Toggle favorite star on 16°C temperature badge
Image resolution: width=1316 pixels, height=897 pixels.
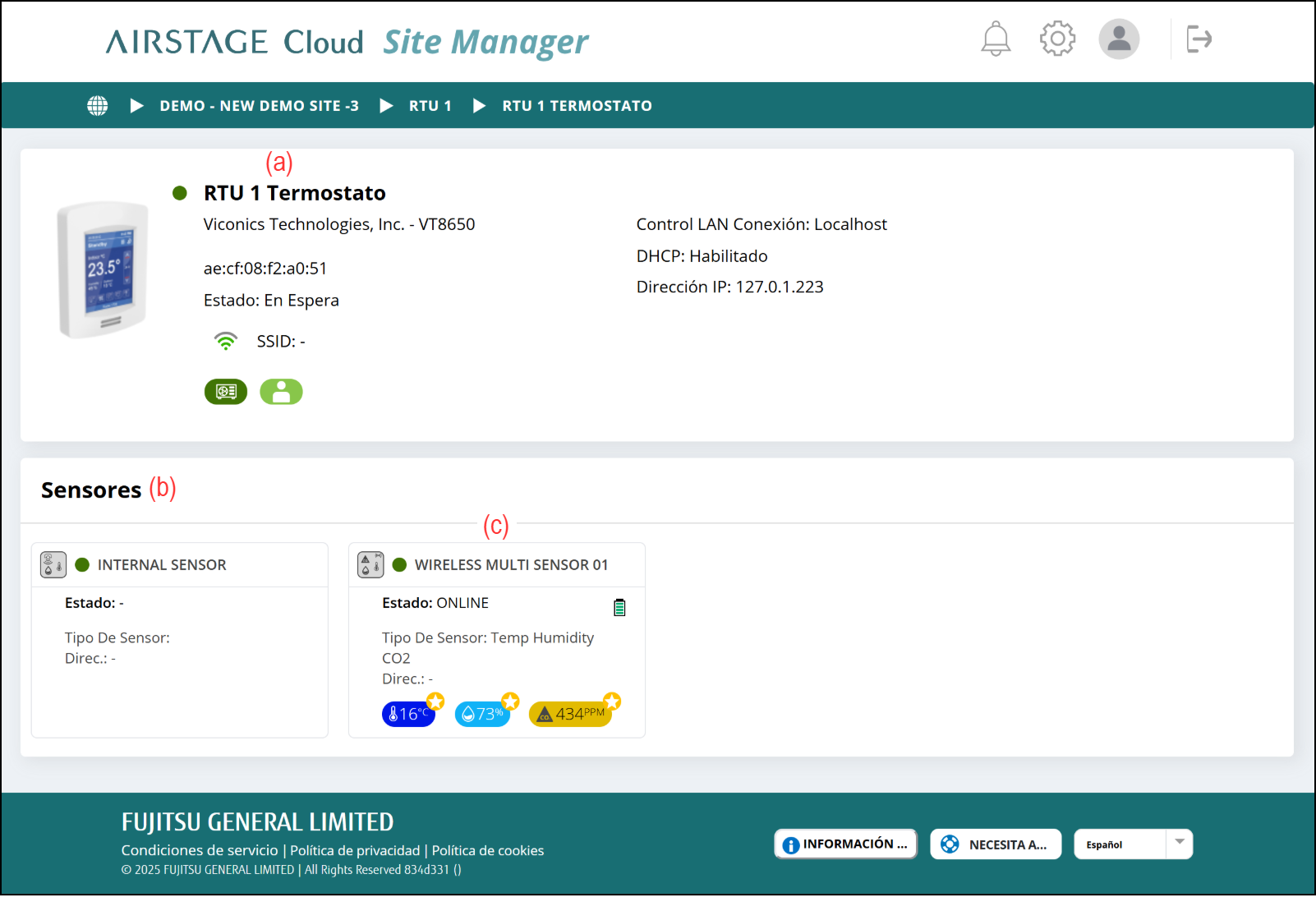[x=435, y=701]
